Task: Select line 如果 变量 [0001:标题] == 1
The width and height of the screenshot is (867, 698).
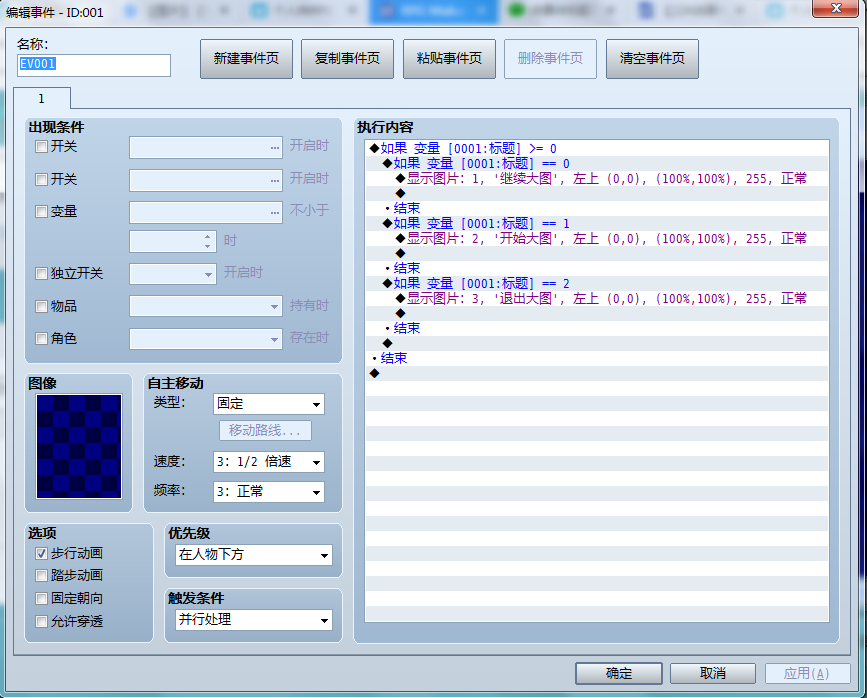Action: (x=597, y=223)
